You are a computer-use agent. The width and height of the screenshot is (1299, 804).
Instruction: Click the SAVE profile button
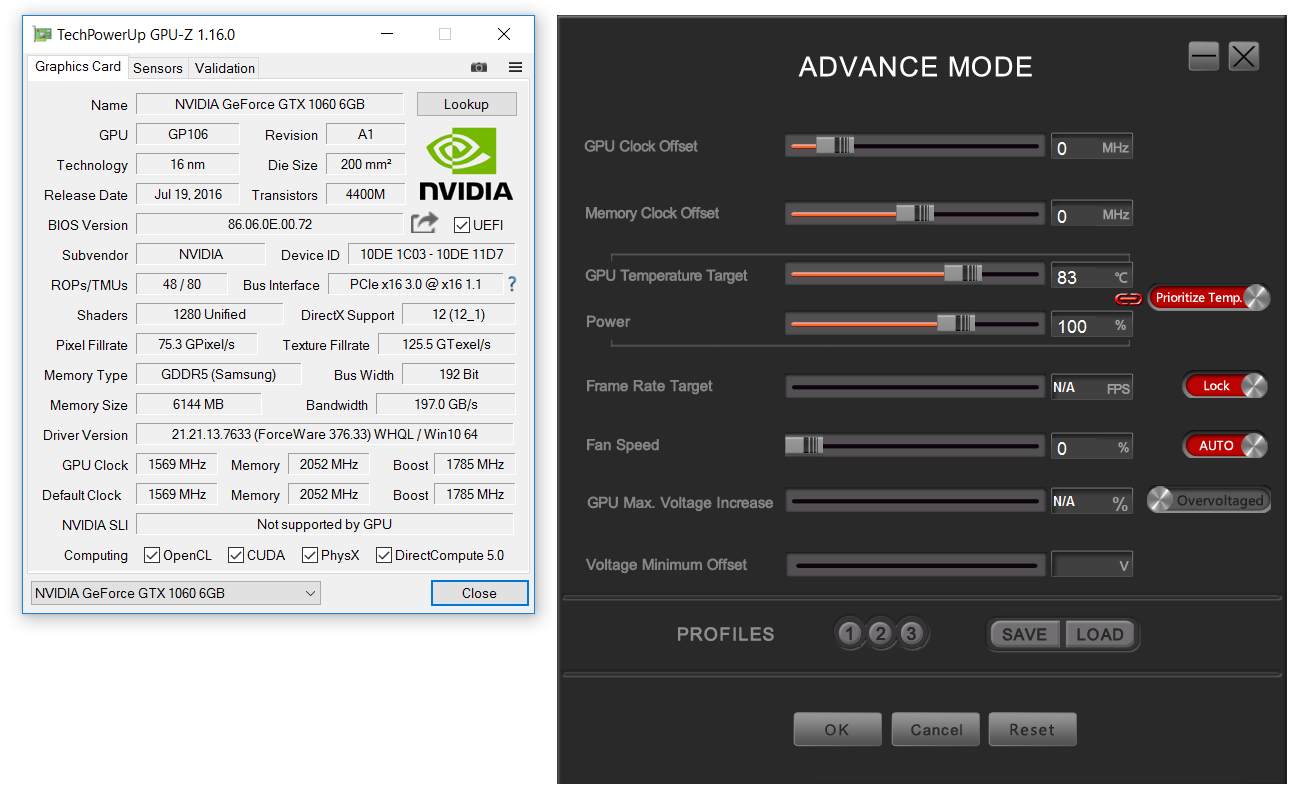pos(1024,634)
